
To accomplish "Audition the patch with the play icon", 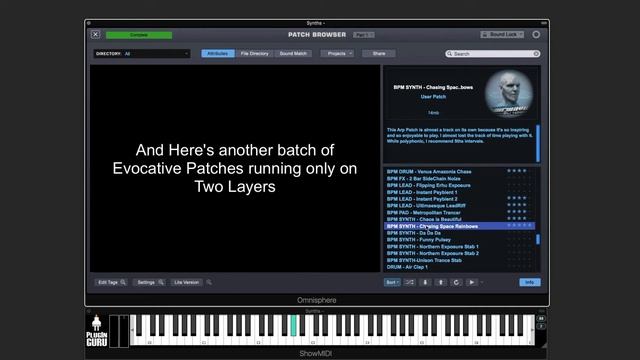I will [471, 282].
